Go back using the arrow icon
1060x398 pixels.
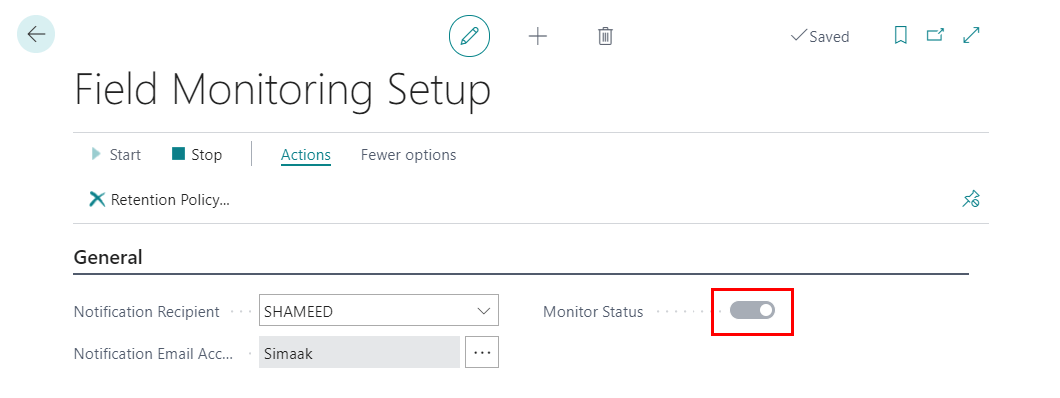36,34
